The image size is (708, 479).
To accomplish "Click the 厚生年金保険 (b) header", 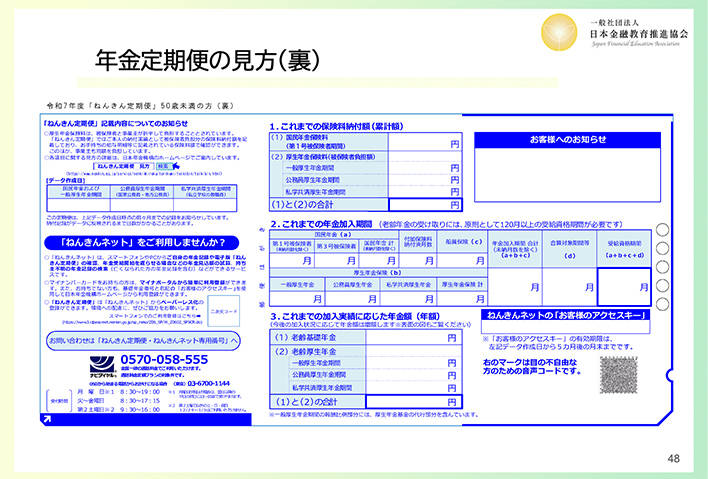I will tap(378, 273).
